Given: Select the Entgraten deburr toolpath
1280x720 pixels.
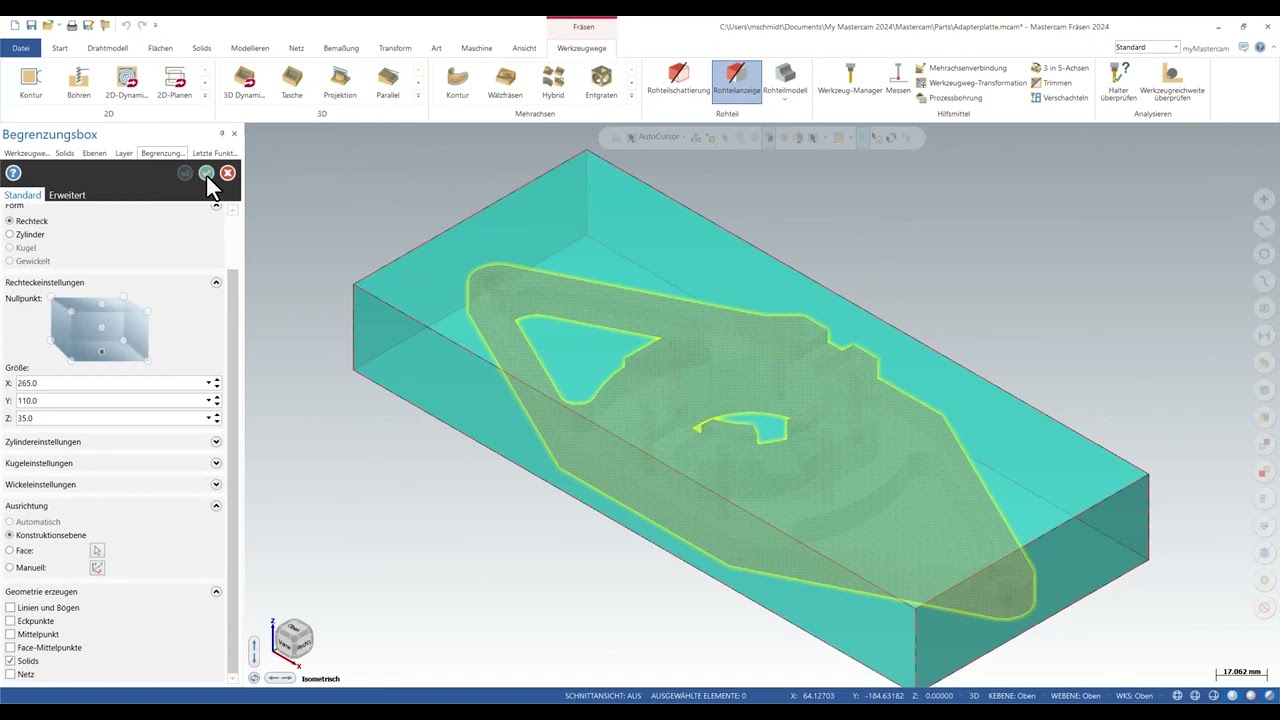Looking at the screenshot, I should point(601,82).
